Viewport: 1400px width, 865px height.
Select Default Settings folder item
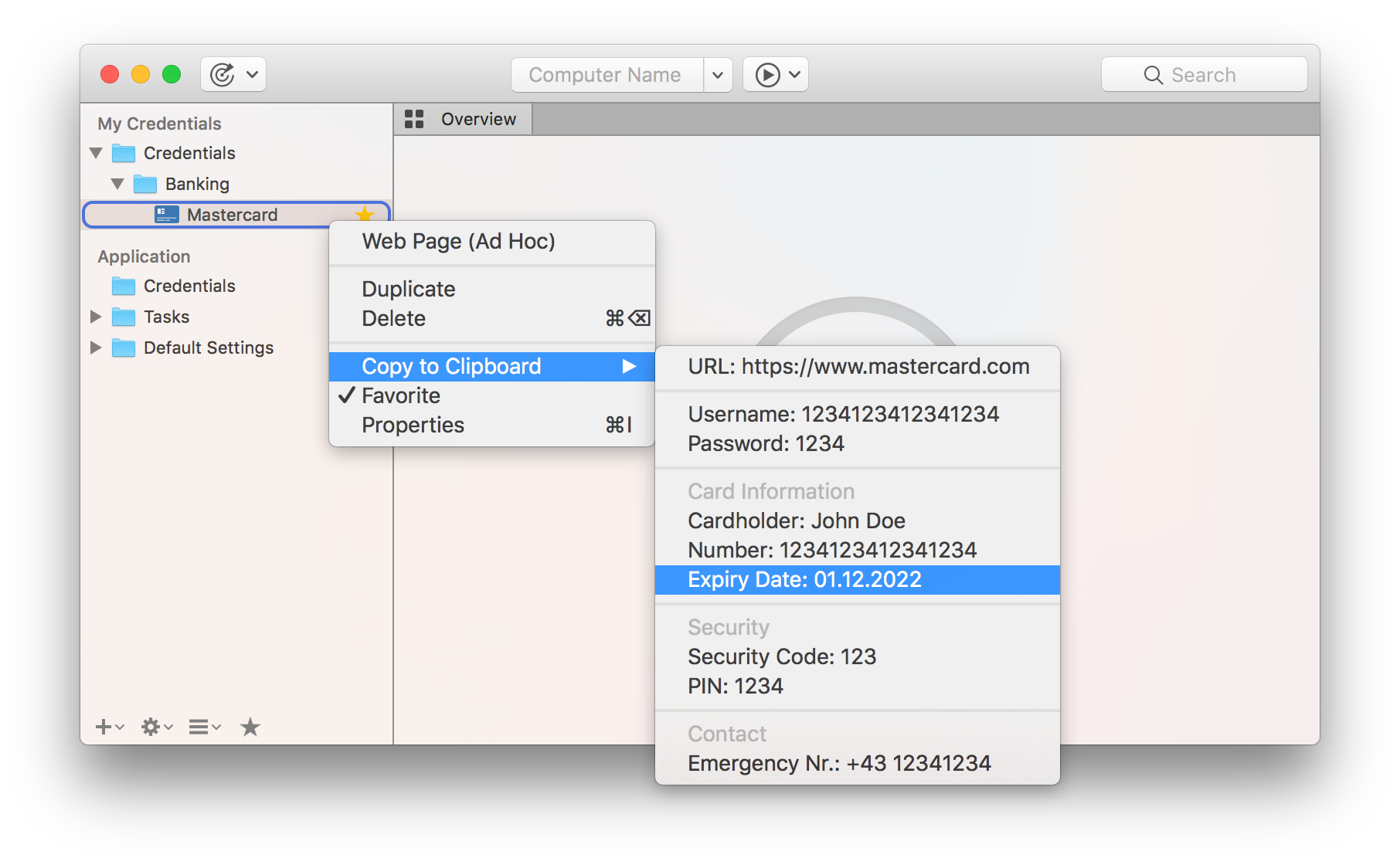coord(209,348)
